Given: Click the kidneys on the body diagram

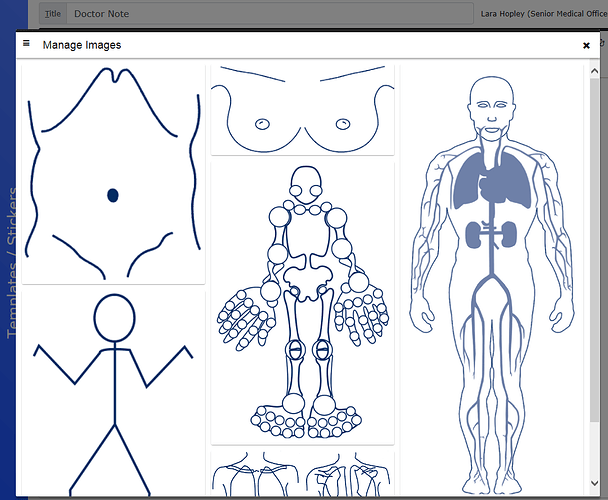Looking at the screenshot, I should (489, 235).
